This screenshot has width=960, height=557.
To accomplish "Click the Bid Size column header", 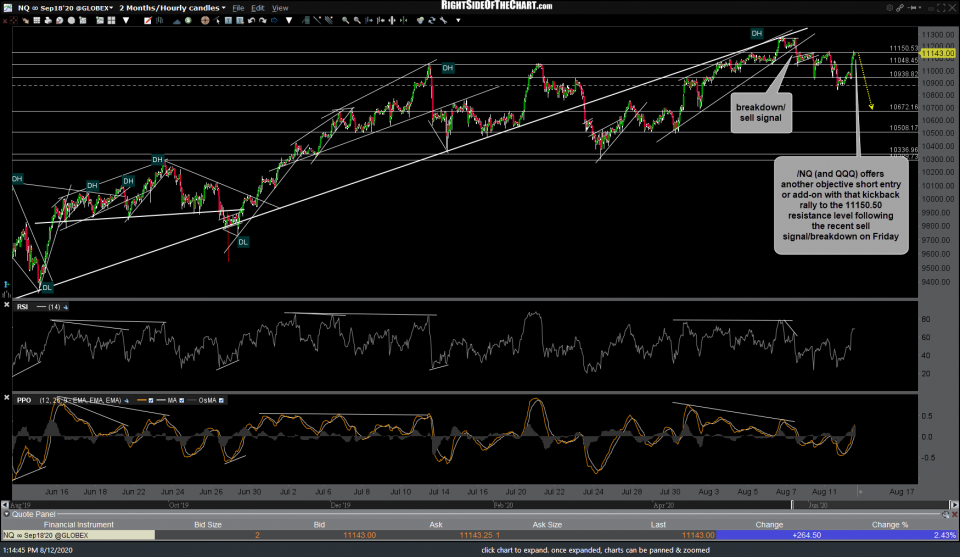I will 208,525.
